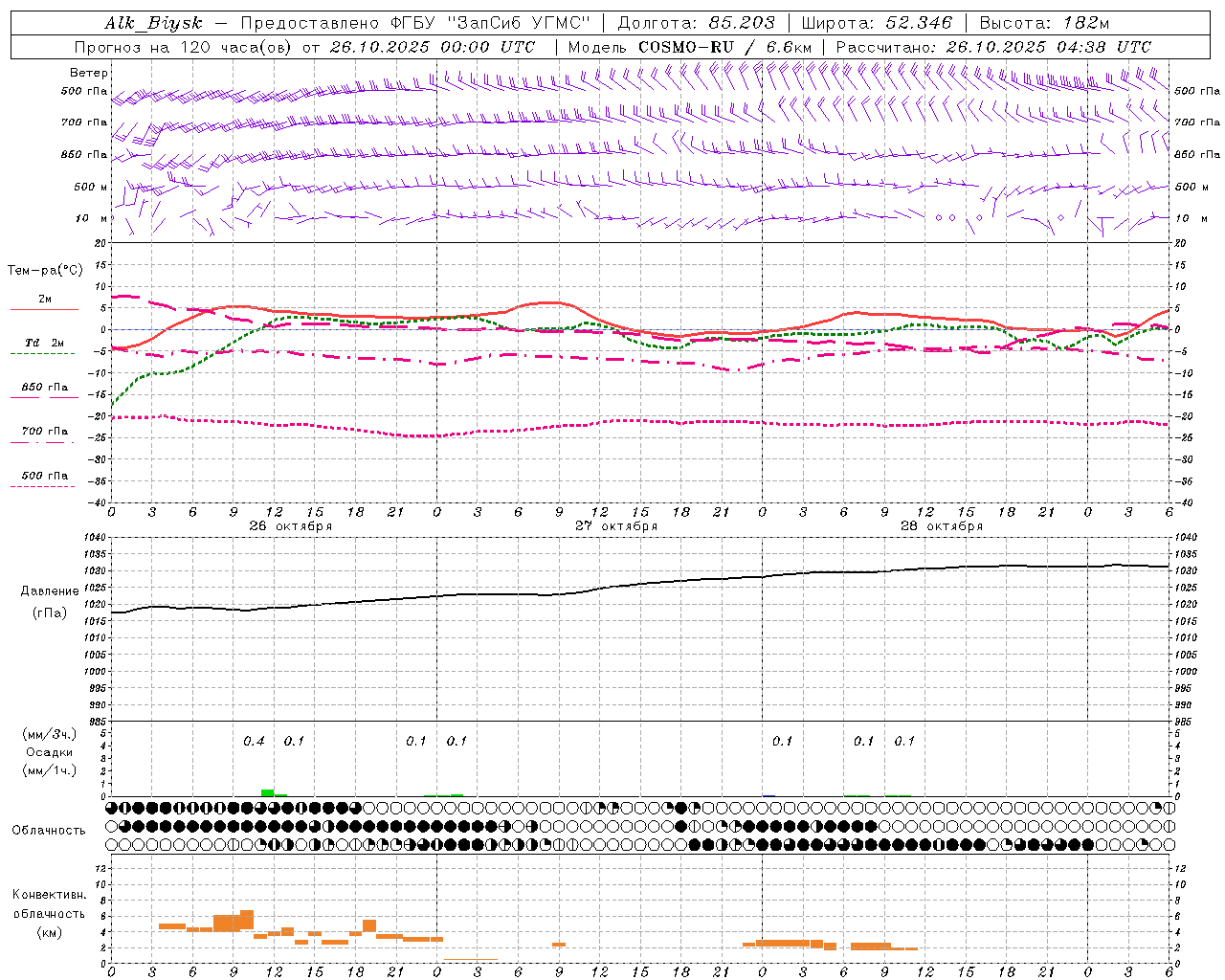This screenshot has height=980, width=1225.
Task: Click the (км) unit under convective label
Action: tap(50, 932)
